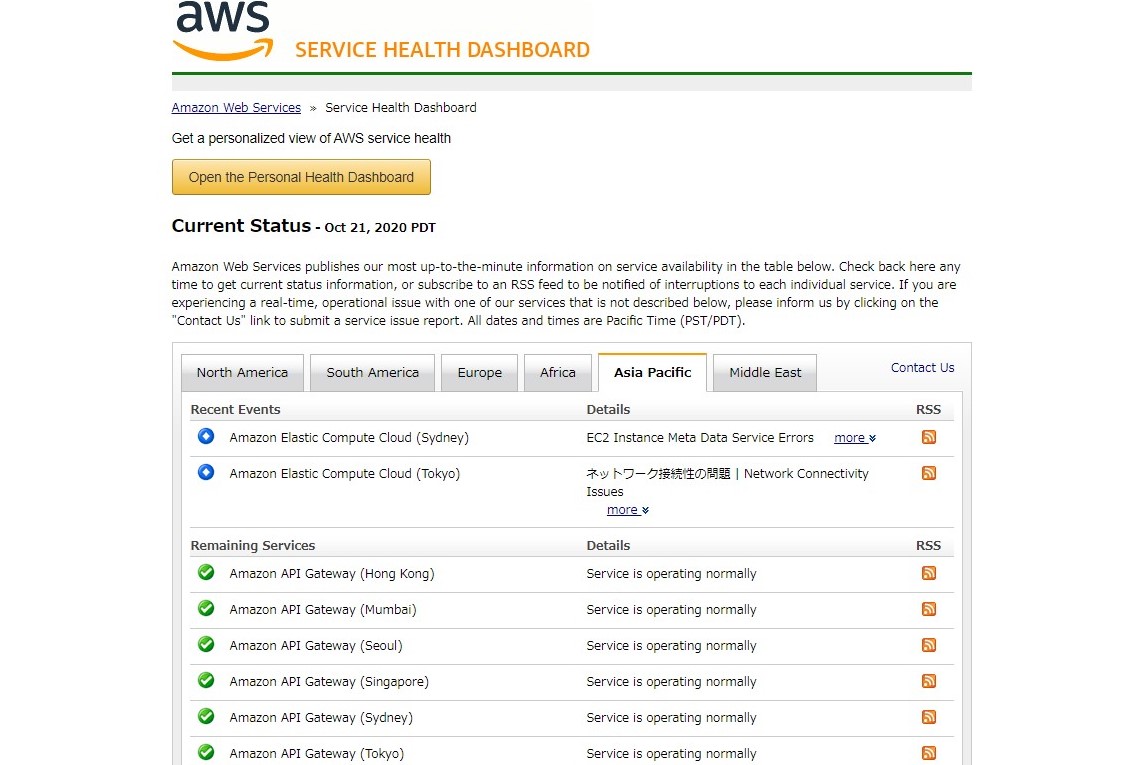Open RSS feed for API Gateway Sydney

pos(928,717)
